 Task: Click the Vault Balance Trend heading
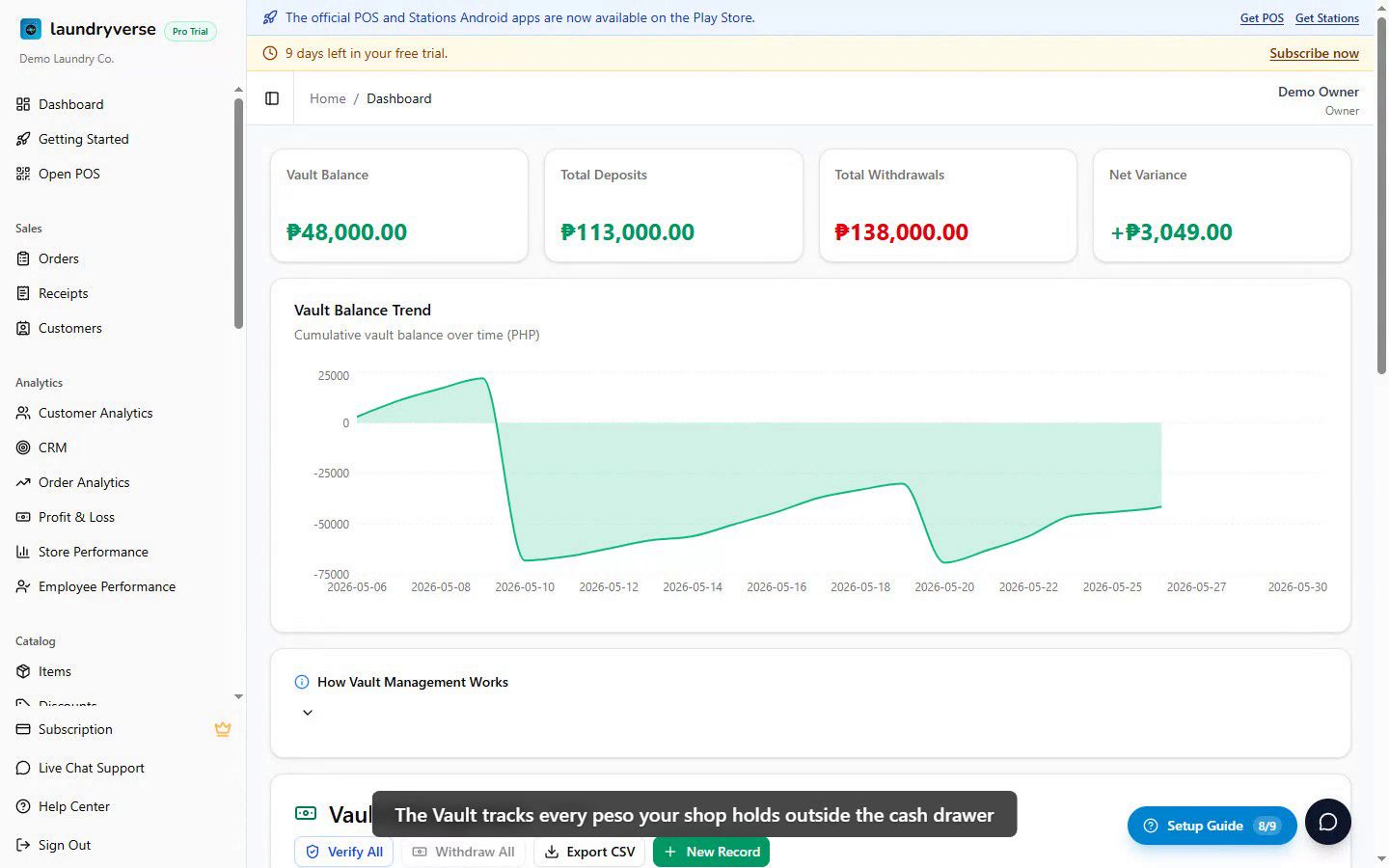point(363,311)
